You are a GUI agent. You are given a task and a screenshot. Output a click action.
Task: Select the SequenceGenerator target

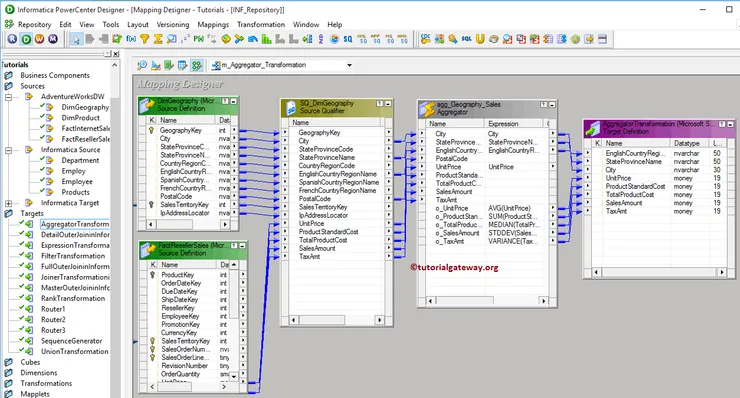[x=71, y=341]
